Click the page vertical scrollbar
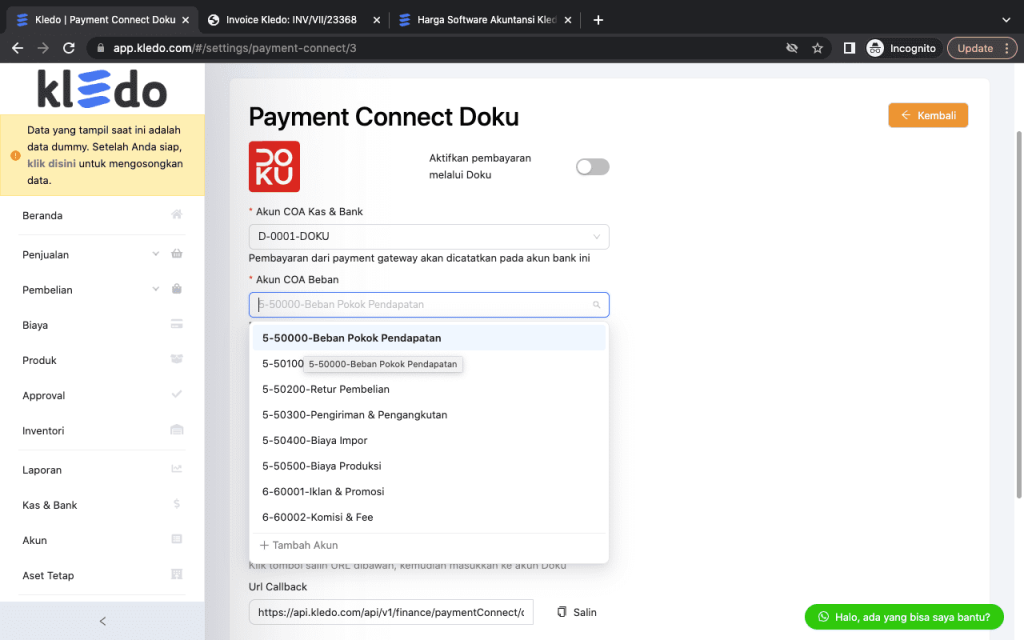Viewport: 1024px width, 640px height. pyautogui.click(x=1019, y=313)
